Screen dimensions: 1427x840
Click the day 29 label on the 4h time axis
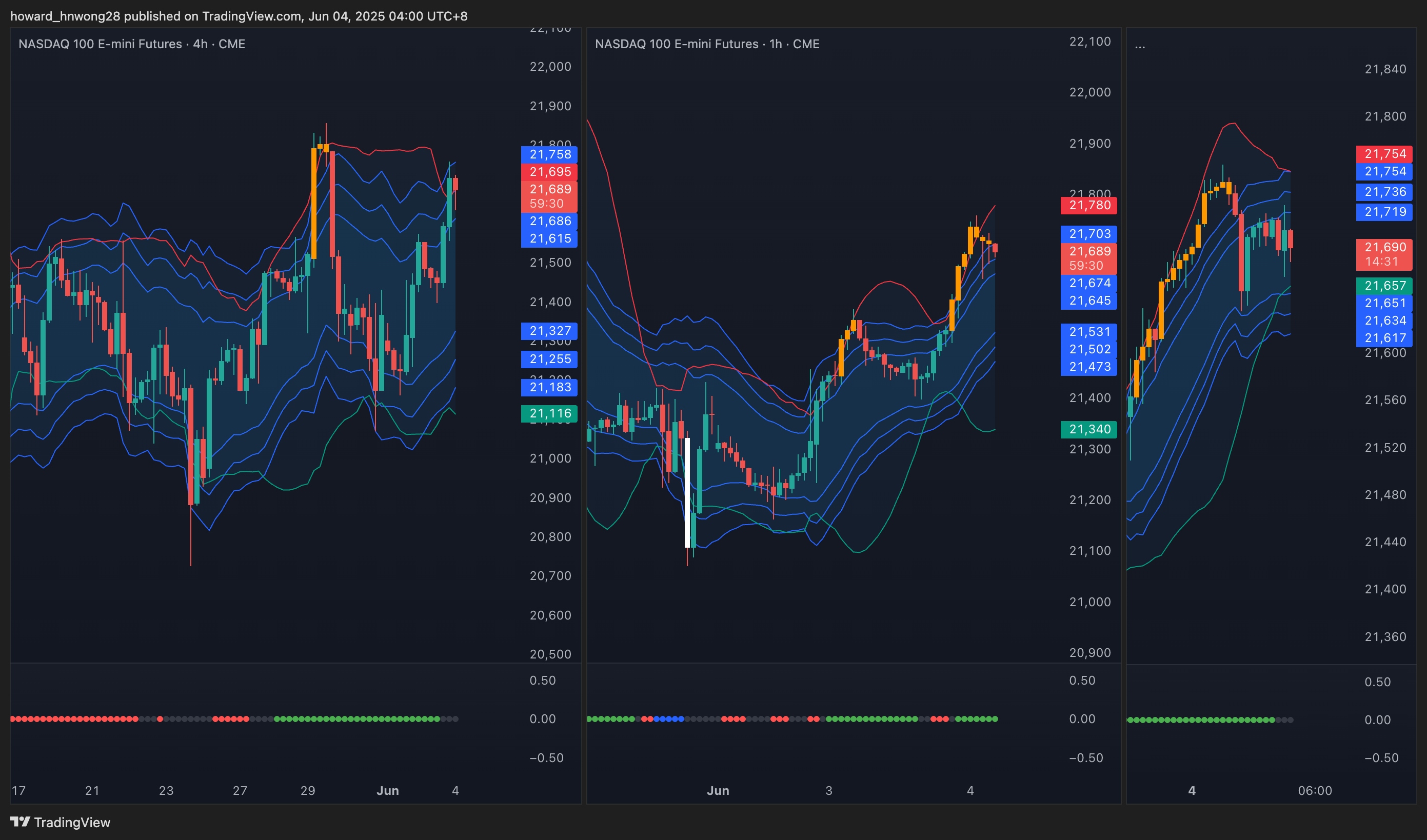tap(307, 790)
